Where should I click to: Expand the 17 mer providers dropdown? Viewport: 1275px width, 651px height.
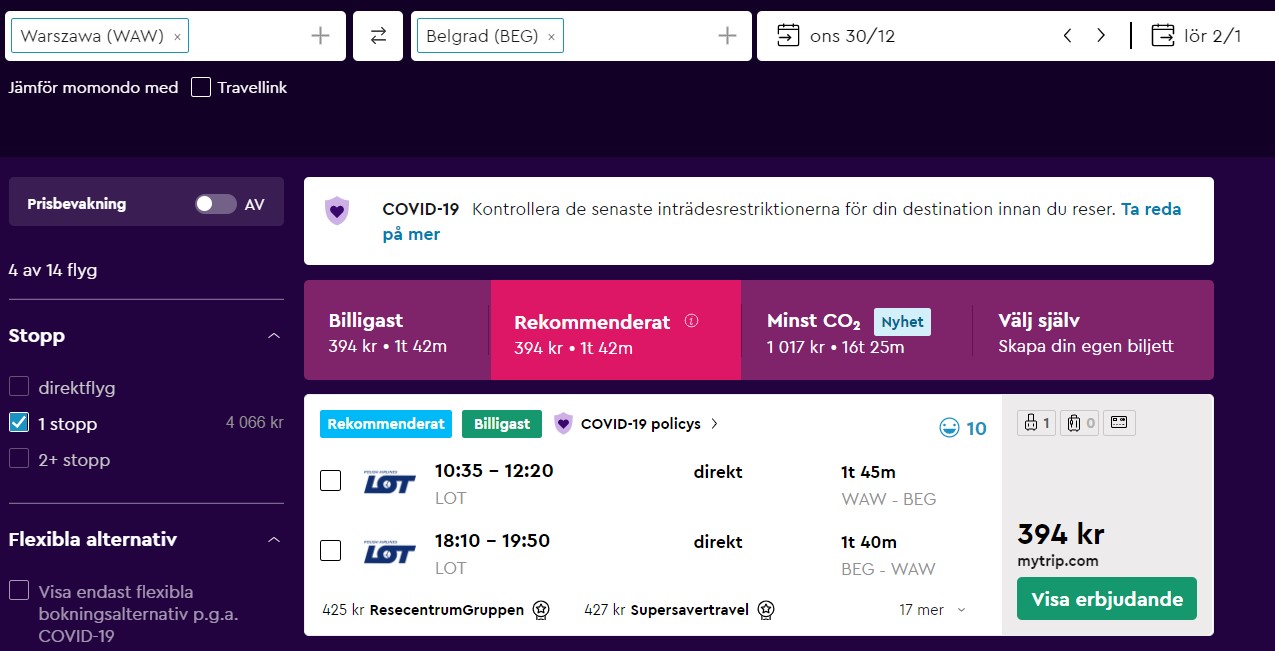(933, 609)
